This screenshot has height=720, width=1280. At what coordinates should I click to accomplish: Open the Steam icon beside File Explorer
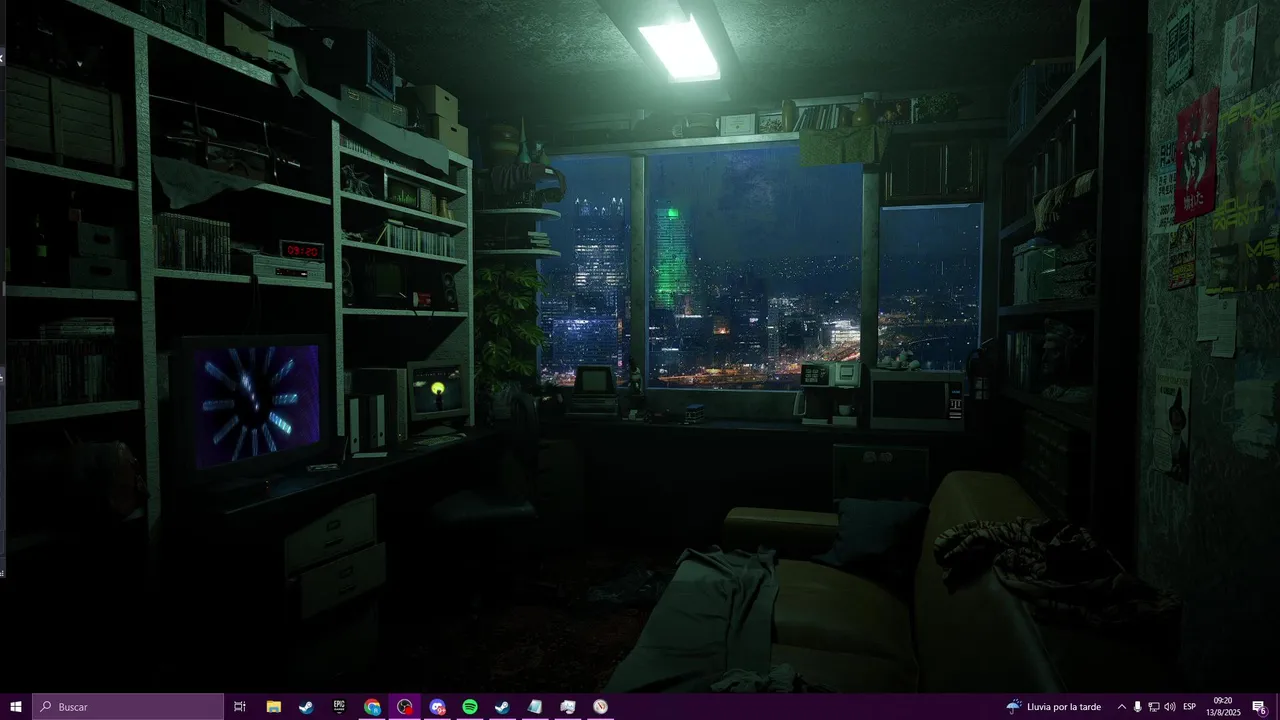tap(306, 706)
